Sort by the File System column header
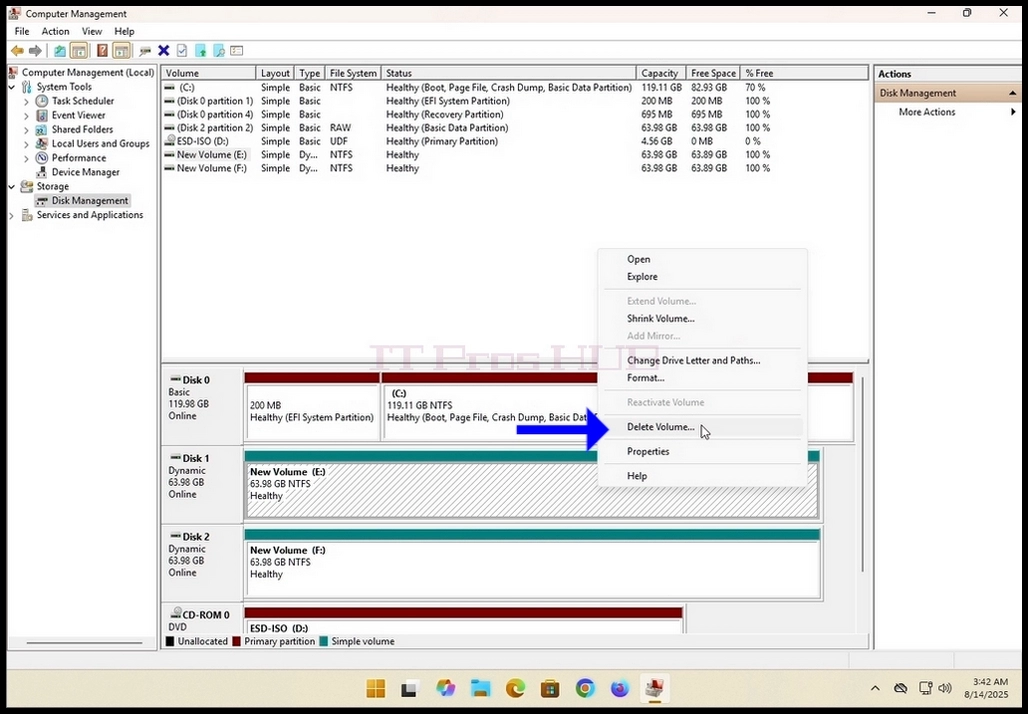1028x714 pixels. 353,73
